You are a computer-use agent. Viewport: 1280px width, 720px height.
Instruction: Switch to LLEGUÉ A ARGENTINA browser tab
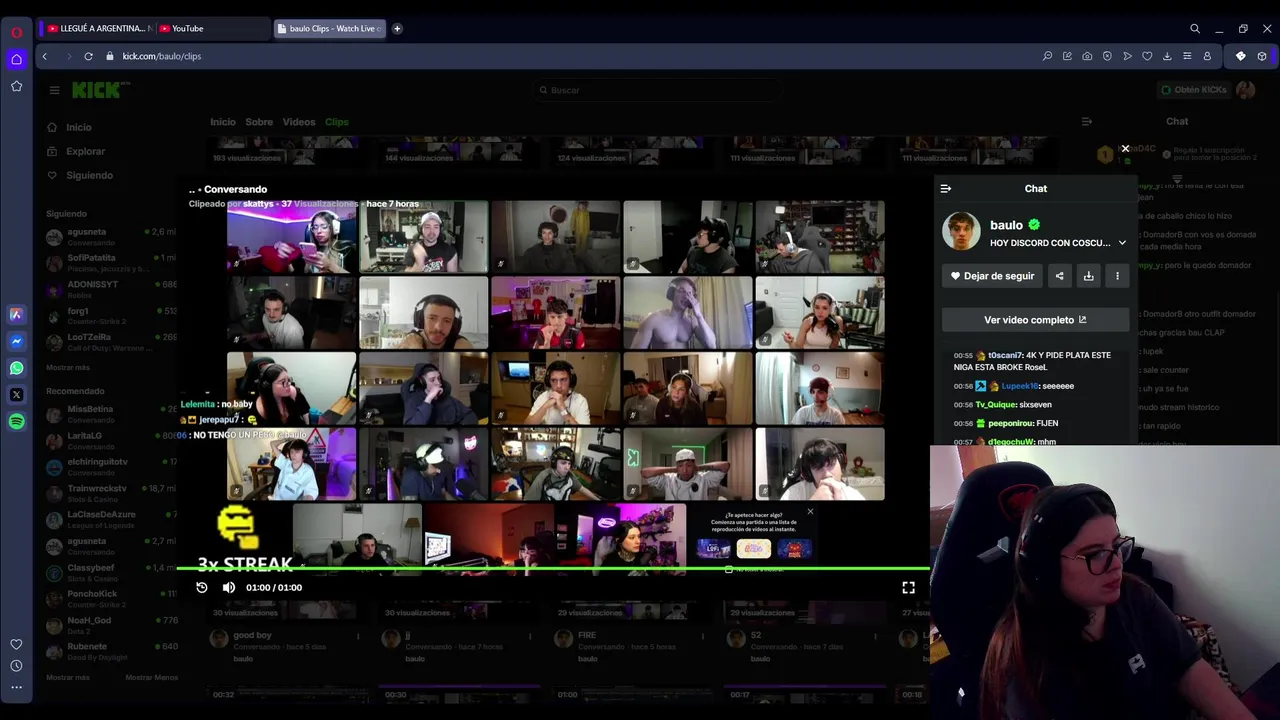point(98,28)
